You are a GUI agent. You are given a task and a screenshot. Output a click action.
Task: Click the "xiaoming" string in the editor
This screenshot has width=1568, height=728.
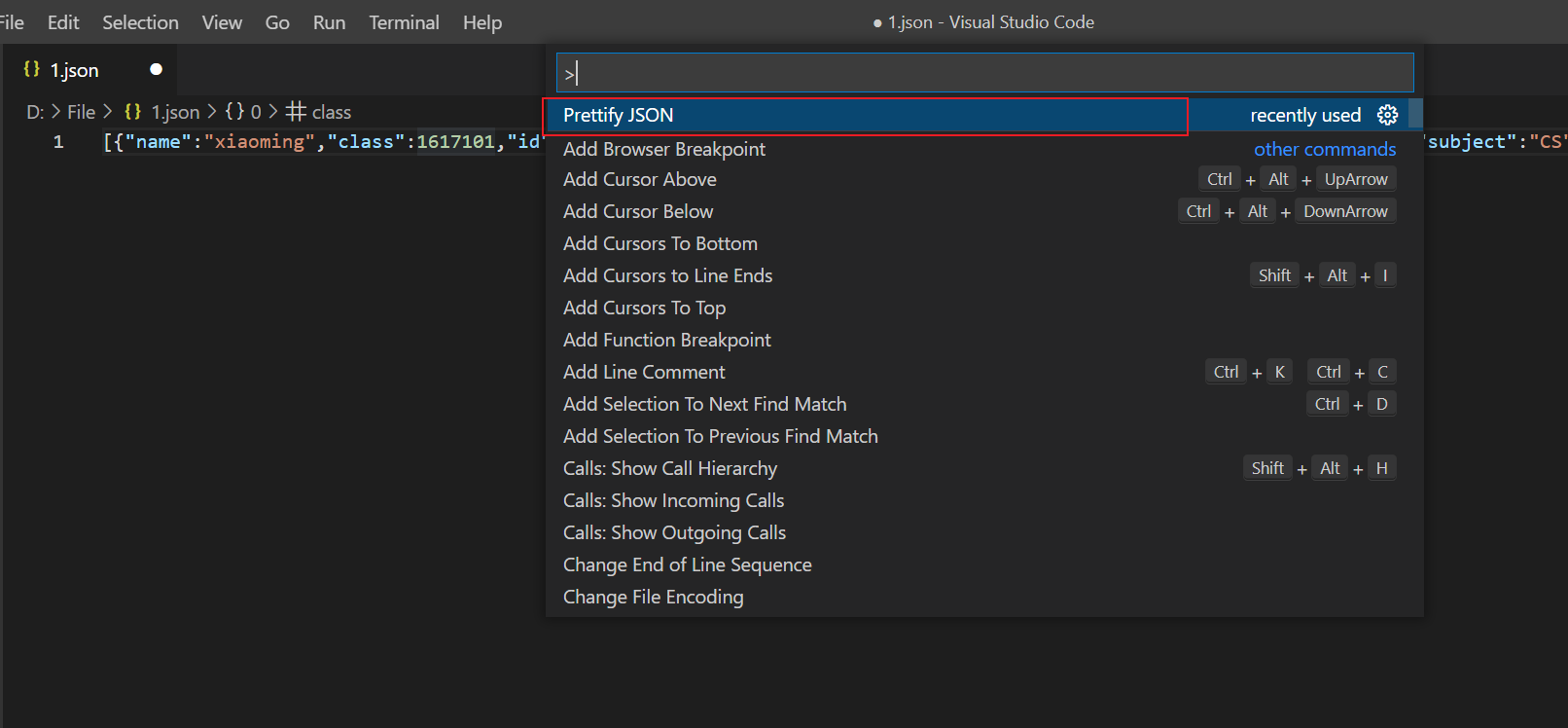pyautogui.click(x=259, y=142)
